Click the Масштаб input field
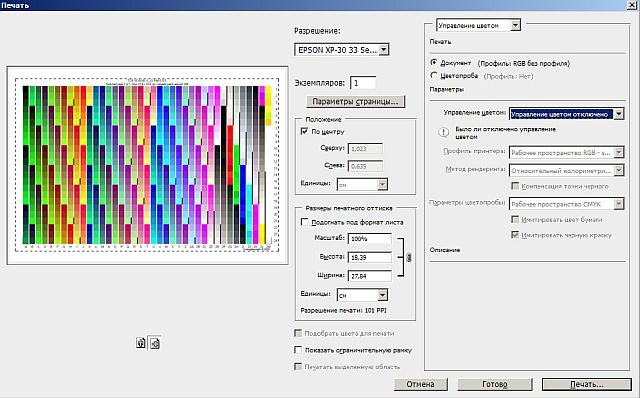The width and height of the screenshot is (640, 398). (370, 239)
